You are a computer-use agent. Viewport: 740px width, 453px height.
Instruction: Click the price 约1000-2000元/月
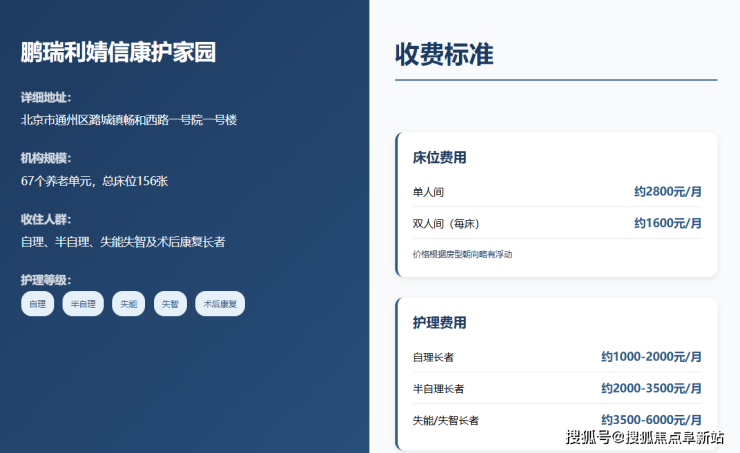click(651, 357)
